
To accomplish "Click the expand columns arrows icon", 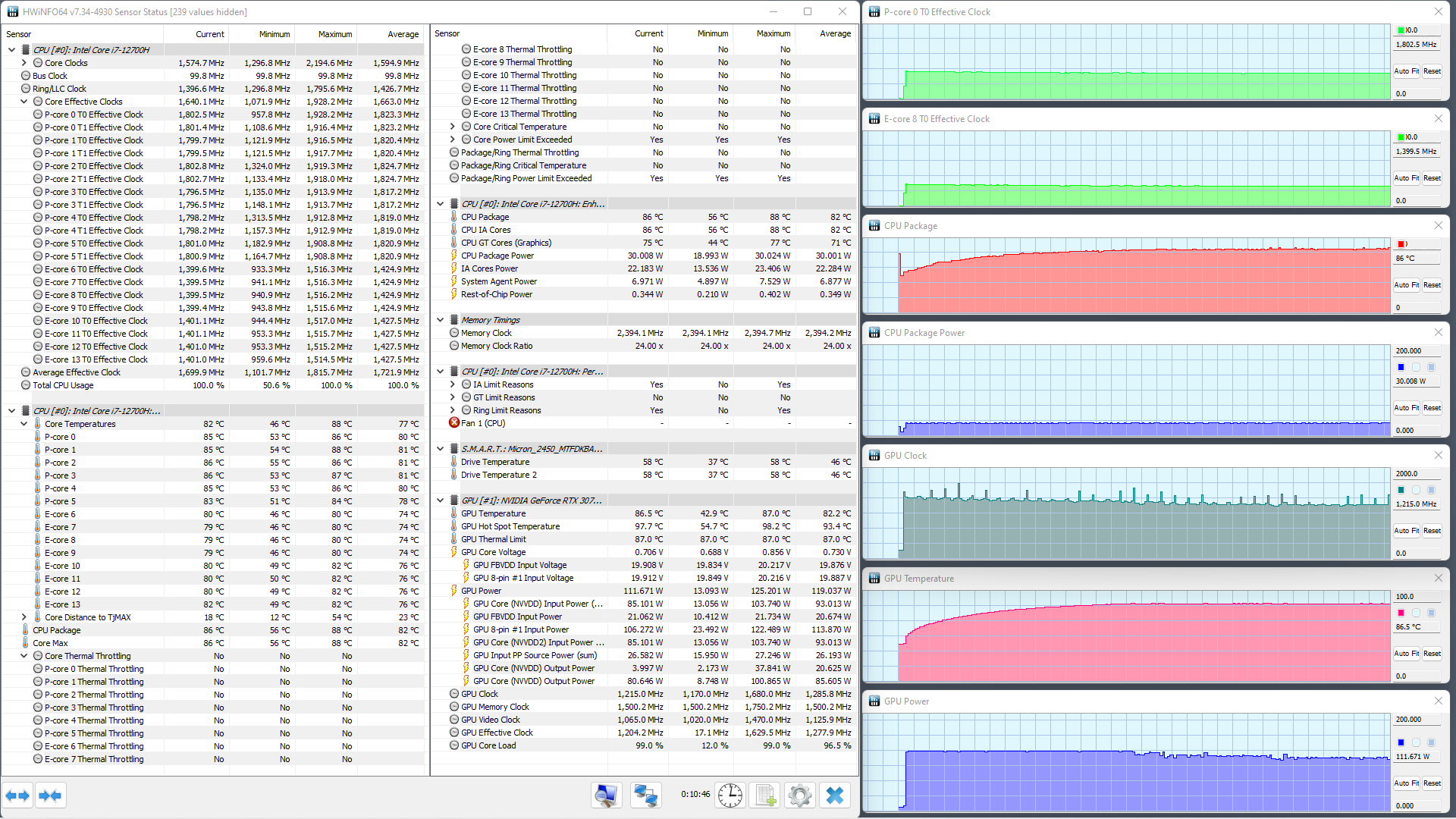I will (x=17, y=795).
